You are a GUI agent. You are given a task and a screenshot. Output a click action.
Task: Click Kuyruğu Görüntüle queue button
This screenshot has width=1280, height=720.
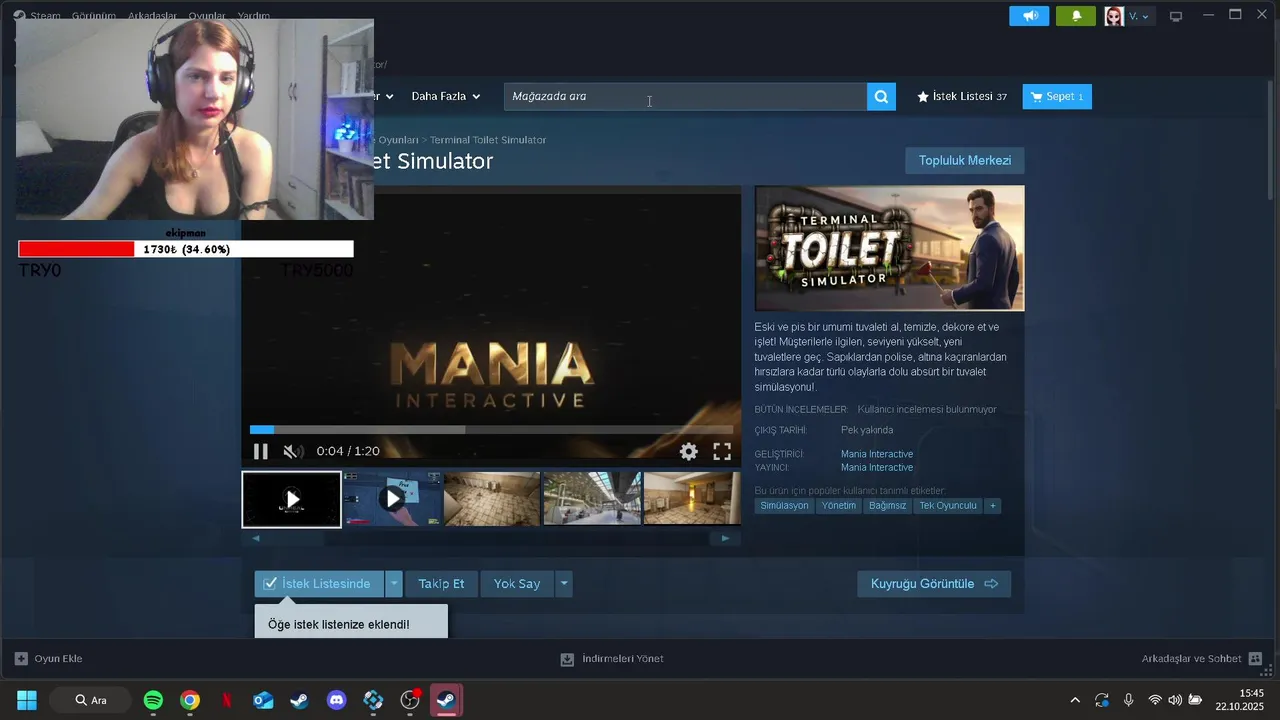point(934,584)
